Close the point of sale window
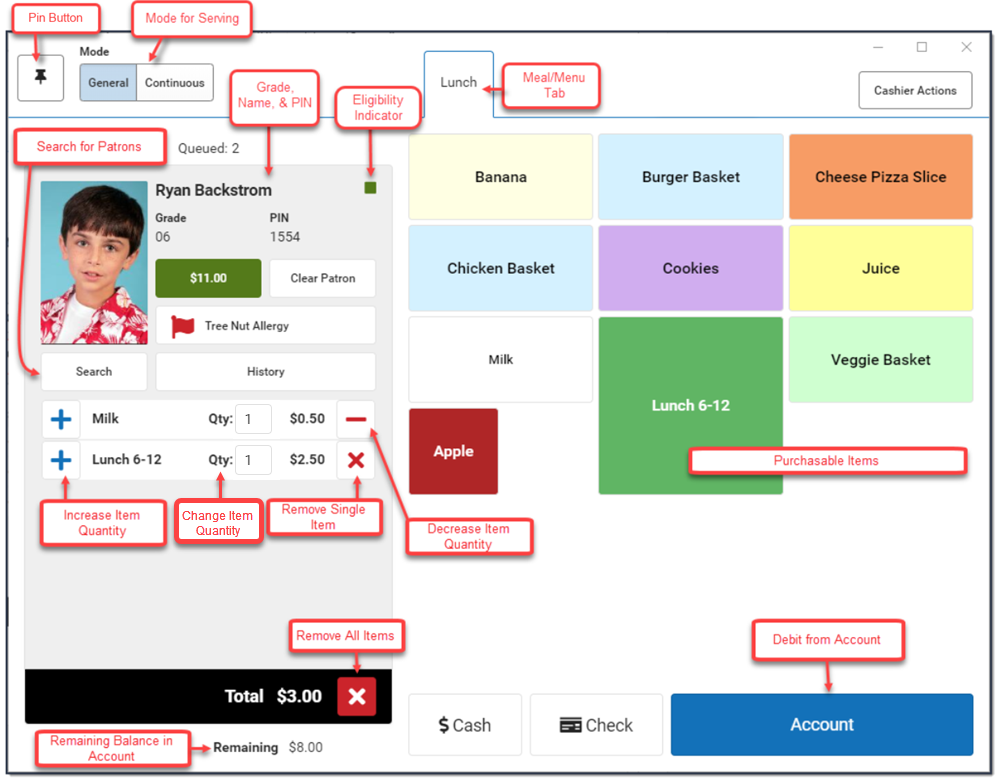The image size is (1000, 782). pos(966,47)
